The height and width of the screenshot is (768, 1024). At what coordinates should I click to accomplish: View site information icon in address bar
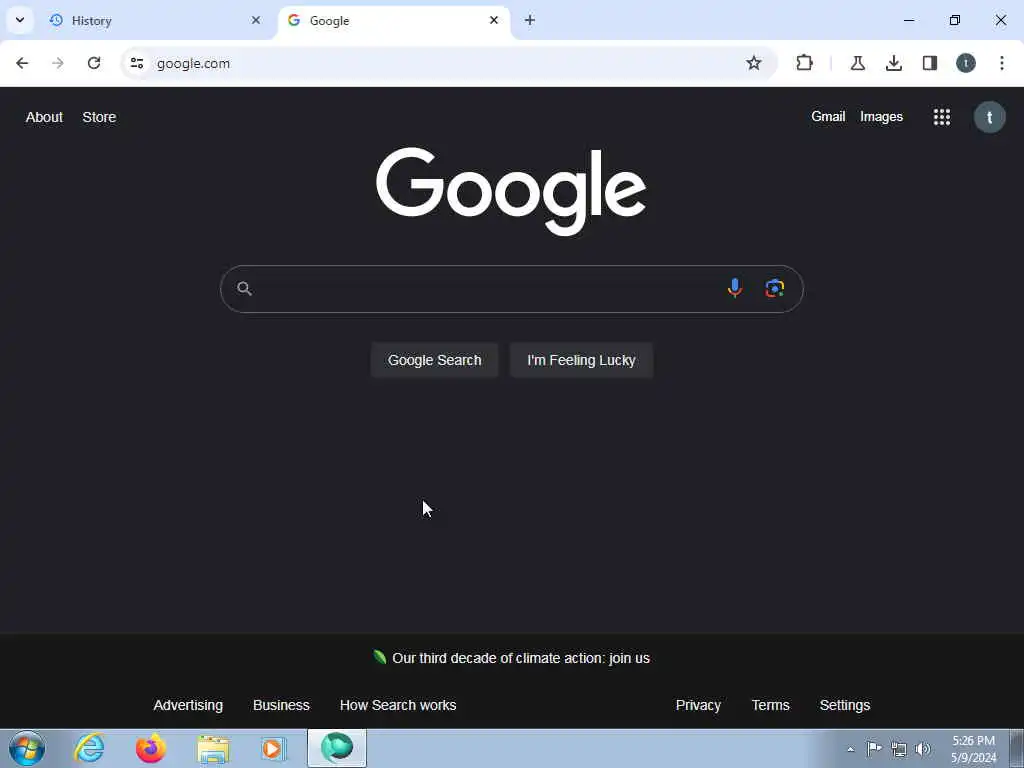137,63
